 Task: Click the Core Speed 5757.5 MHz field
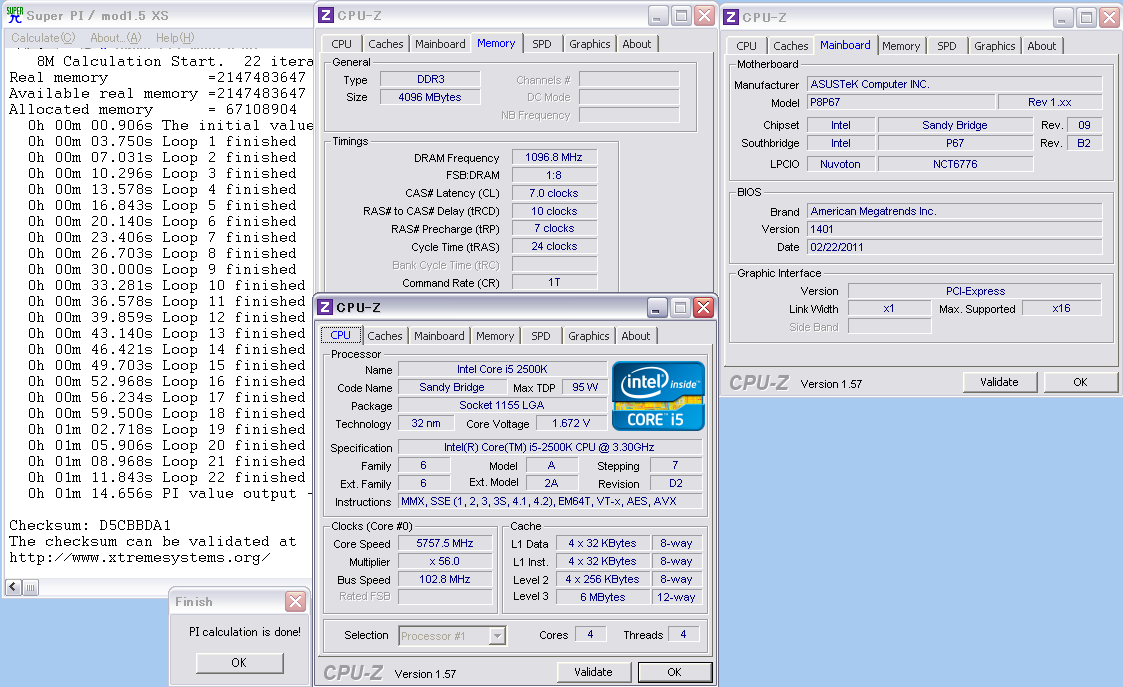click(x=445, y=544)
